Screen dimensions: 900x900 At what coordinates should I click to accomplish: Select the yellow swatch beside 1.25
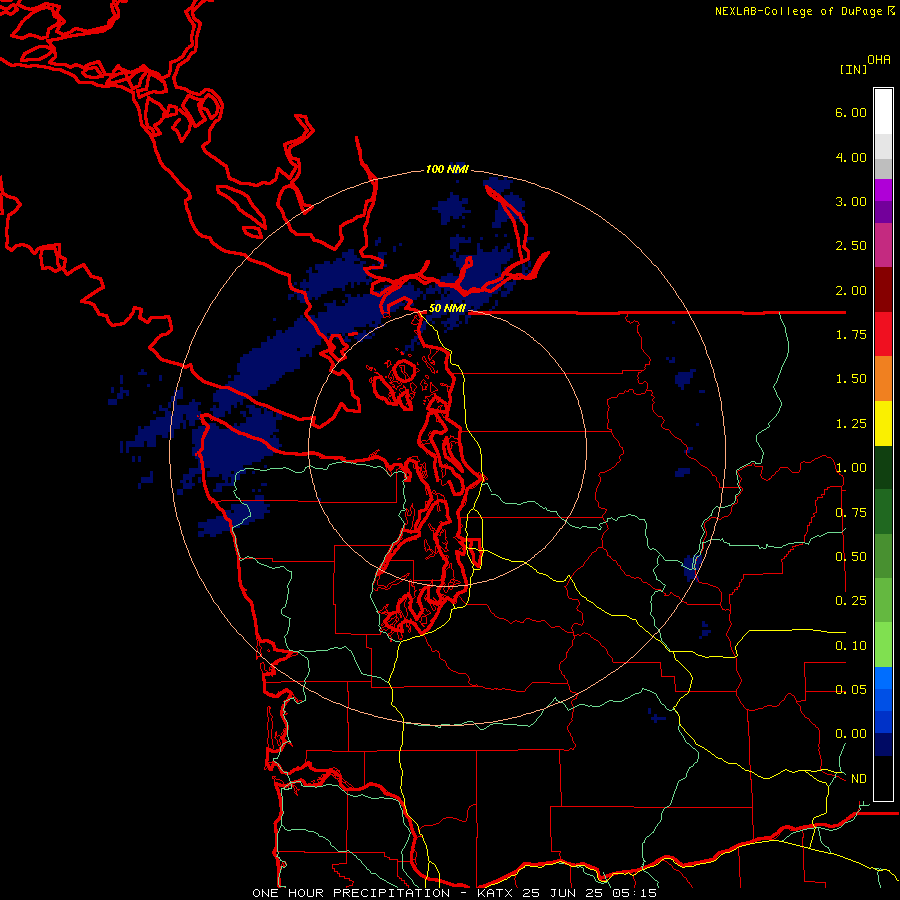tap(883, 423)
